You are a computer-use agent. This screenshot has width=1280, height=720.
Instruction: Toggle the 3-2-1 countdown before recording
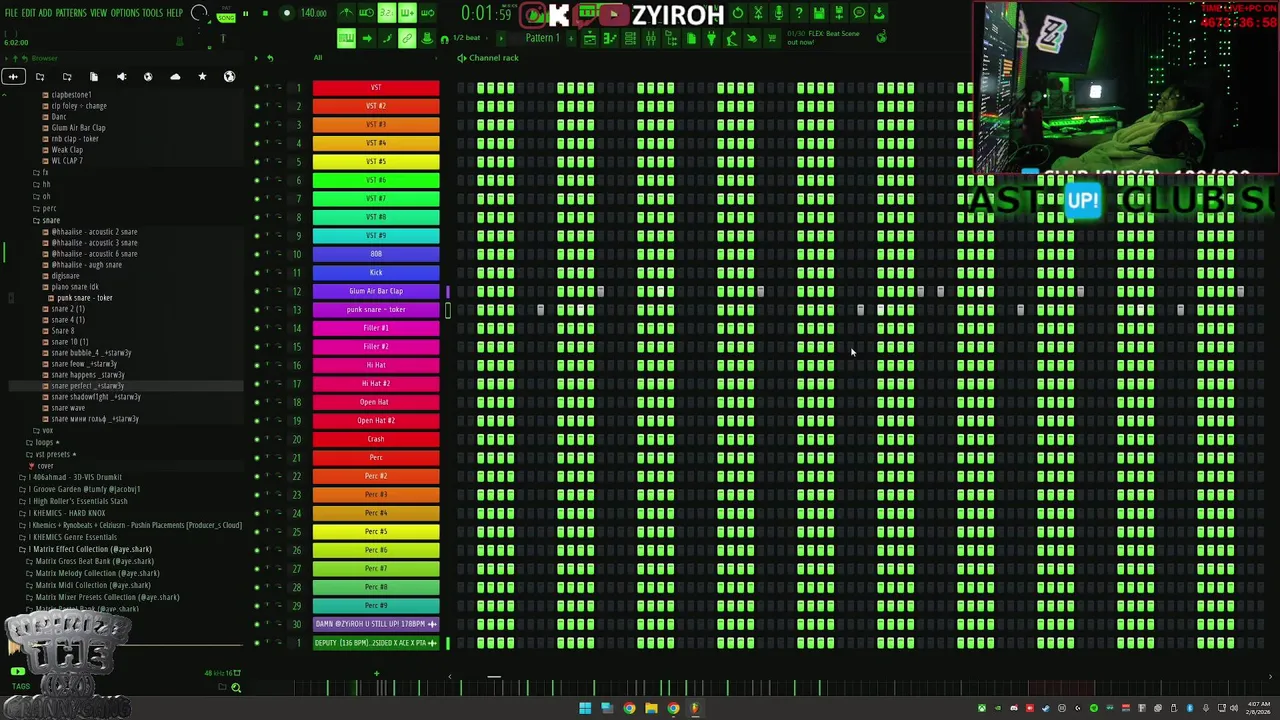[386, 13]
